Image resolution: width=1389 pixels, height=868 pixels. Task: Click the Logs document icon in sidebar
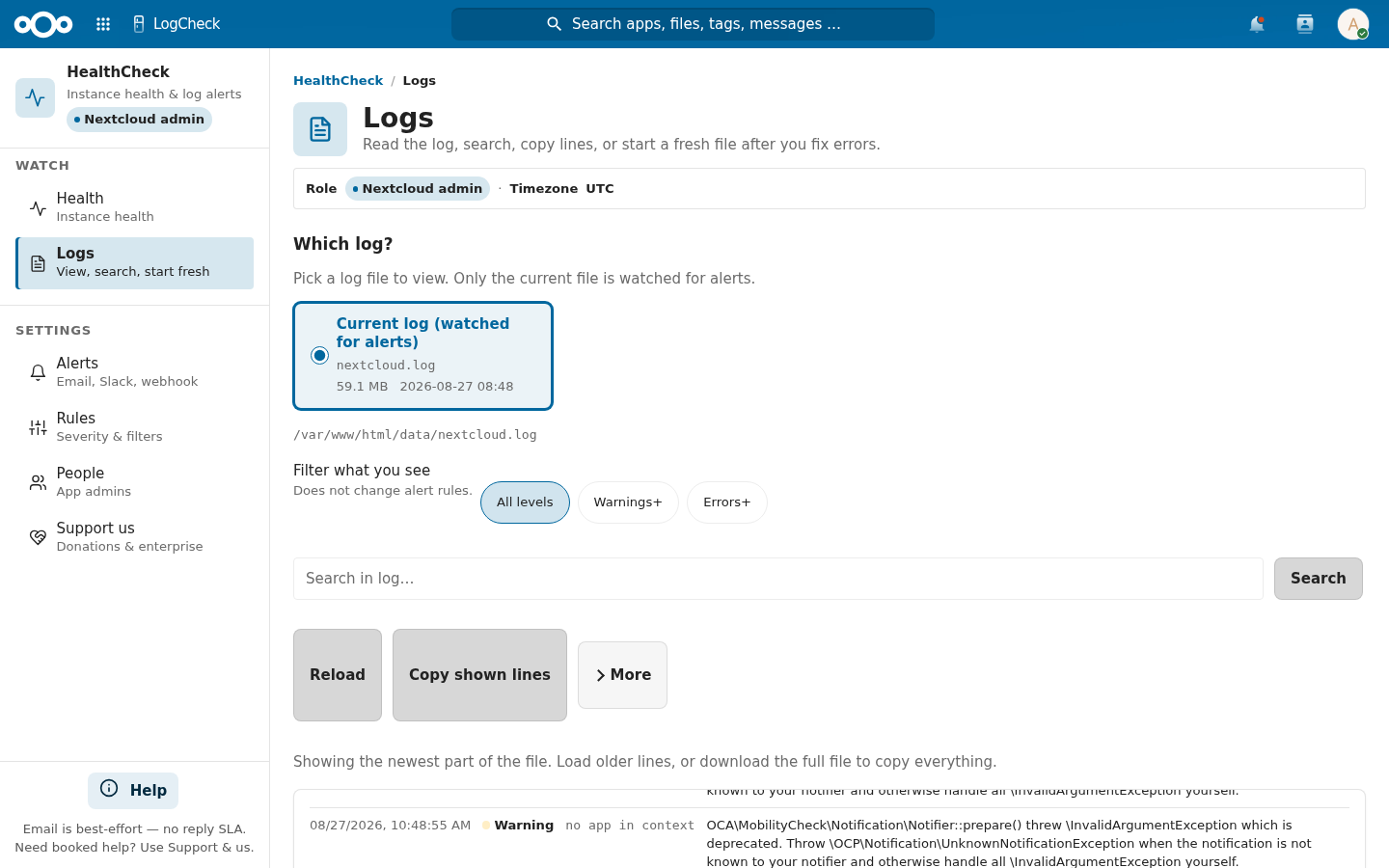[x=38, y=263]
